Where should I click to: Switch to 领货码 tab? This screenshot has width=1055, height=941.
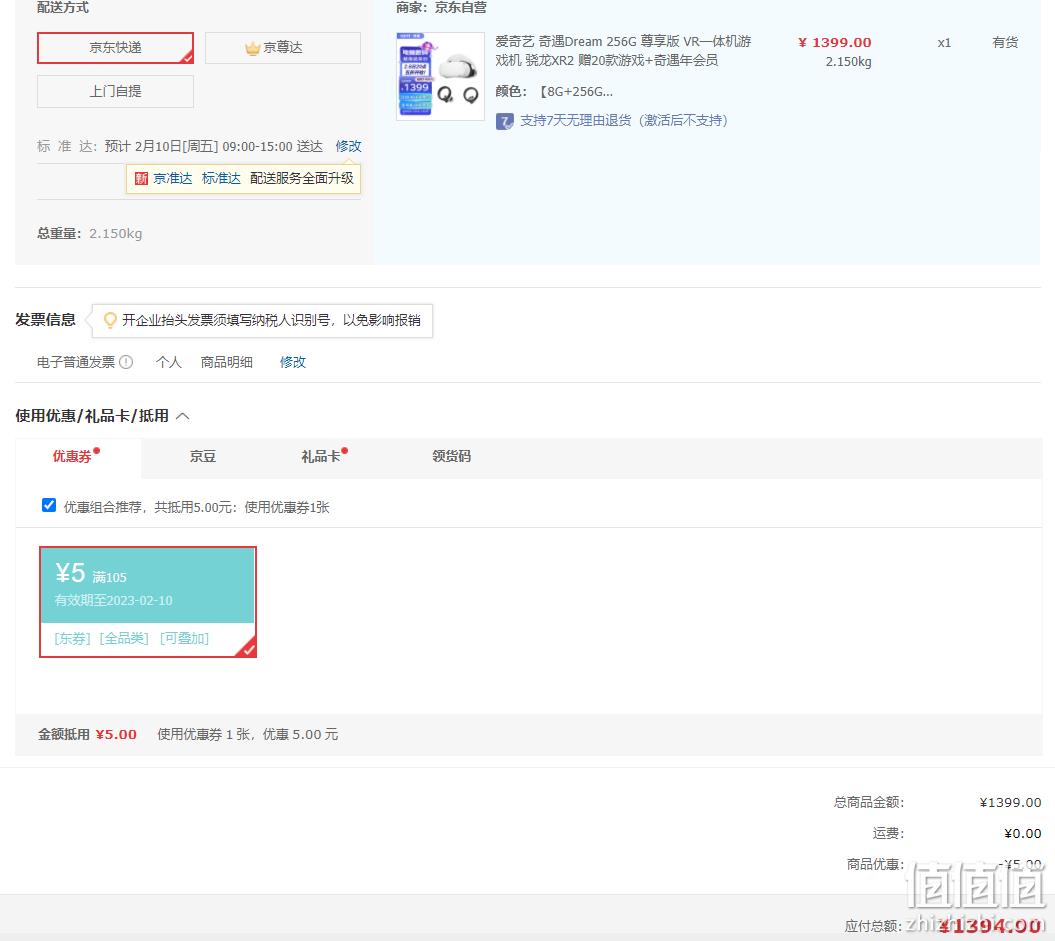coord(451,457)
